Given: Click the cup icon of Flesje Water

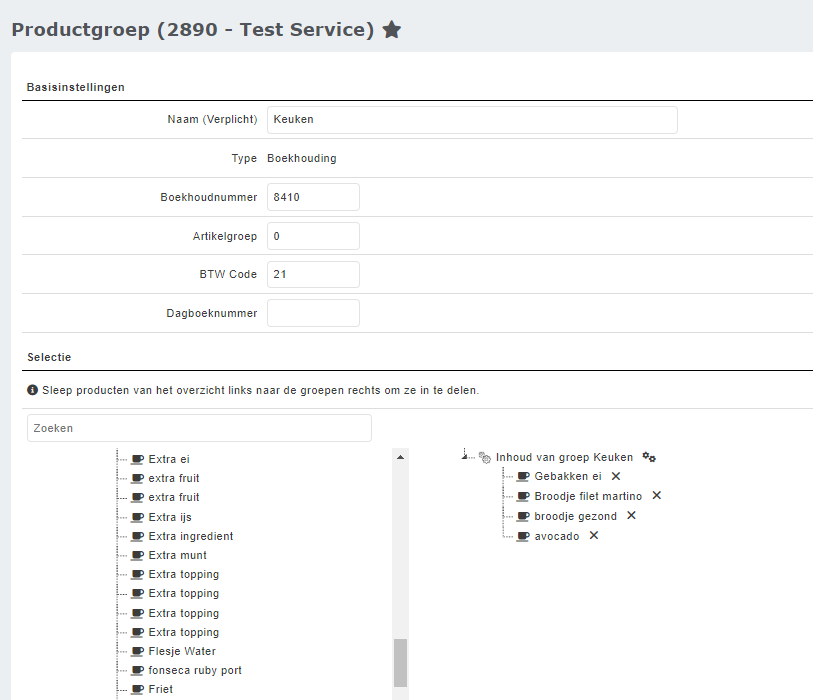Looking at the screenshot, I should pyautogui.click(x=138, y=651).
